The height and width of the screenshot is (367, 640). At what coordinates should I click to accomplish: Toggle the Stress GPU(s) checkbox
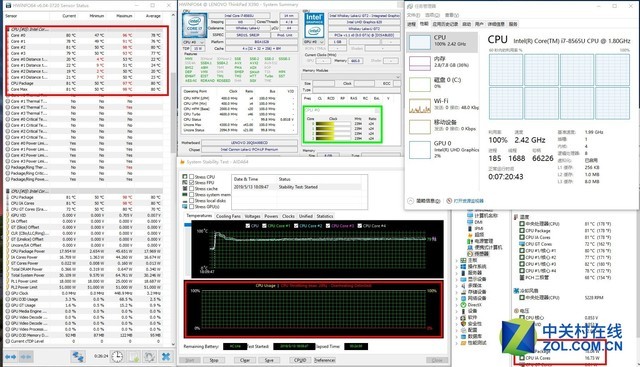(x=191, y=207)
